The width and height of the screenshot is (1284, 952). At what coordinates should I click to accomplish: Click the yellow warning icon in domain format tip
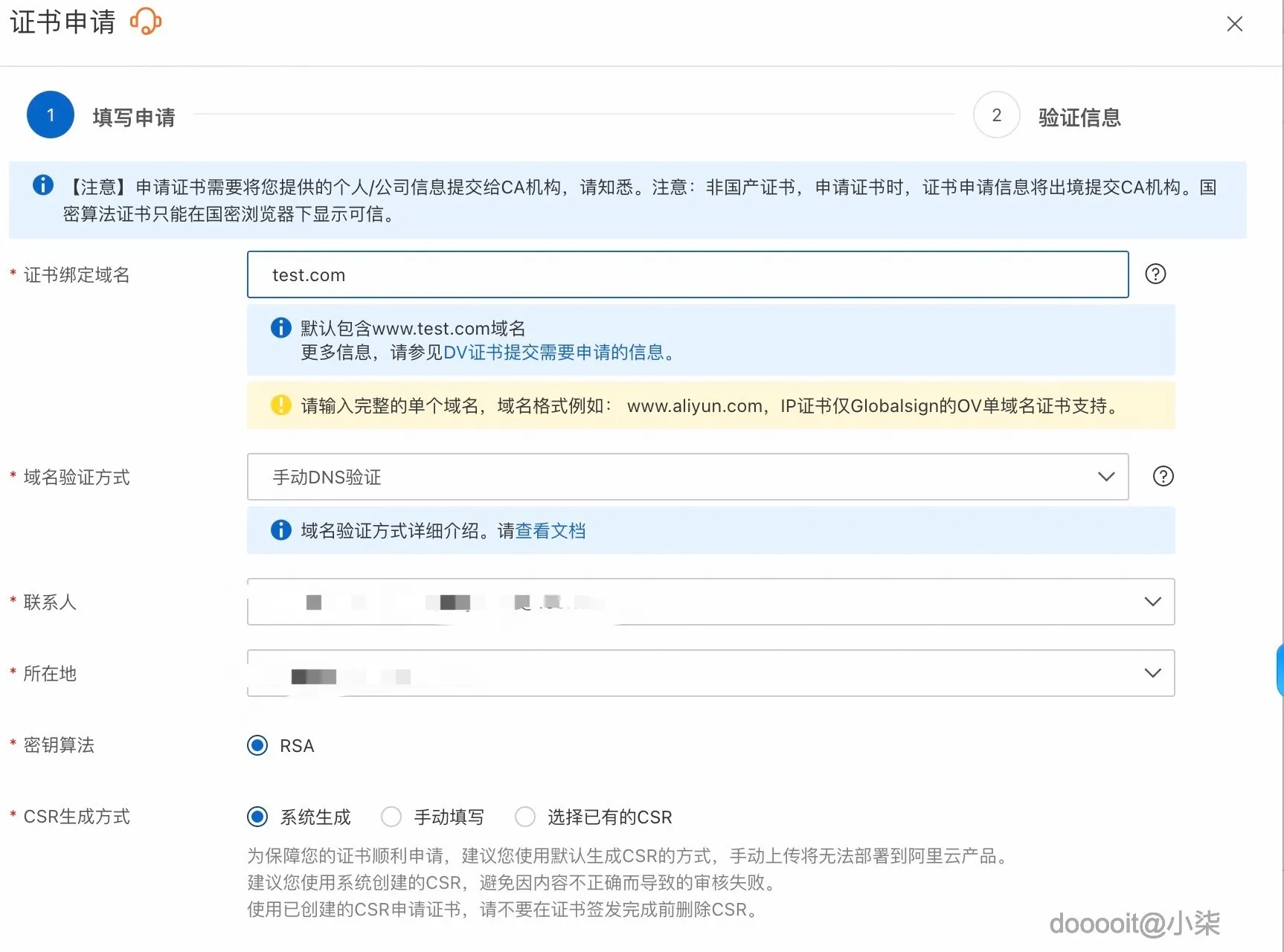[280, 405]
